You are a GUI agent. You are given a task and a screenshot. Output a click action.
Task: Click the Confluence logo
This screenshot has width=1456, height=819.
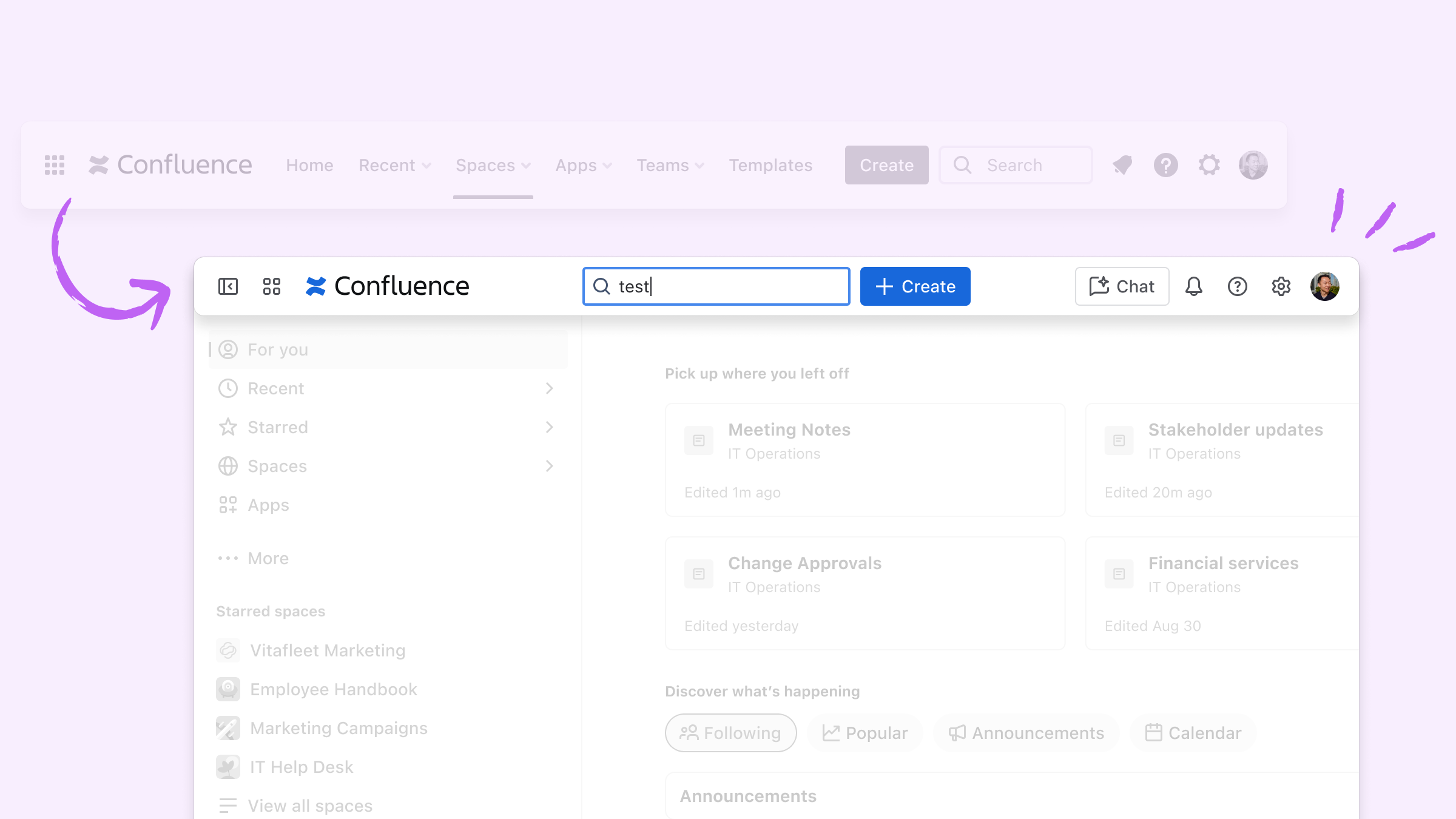(x=387, y=286)
